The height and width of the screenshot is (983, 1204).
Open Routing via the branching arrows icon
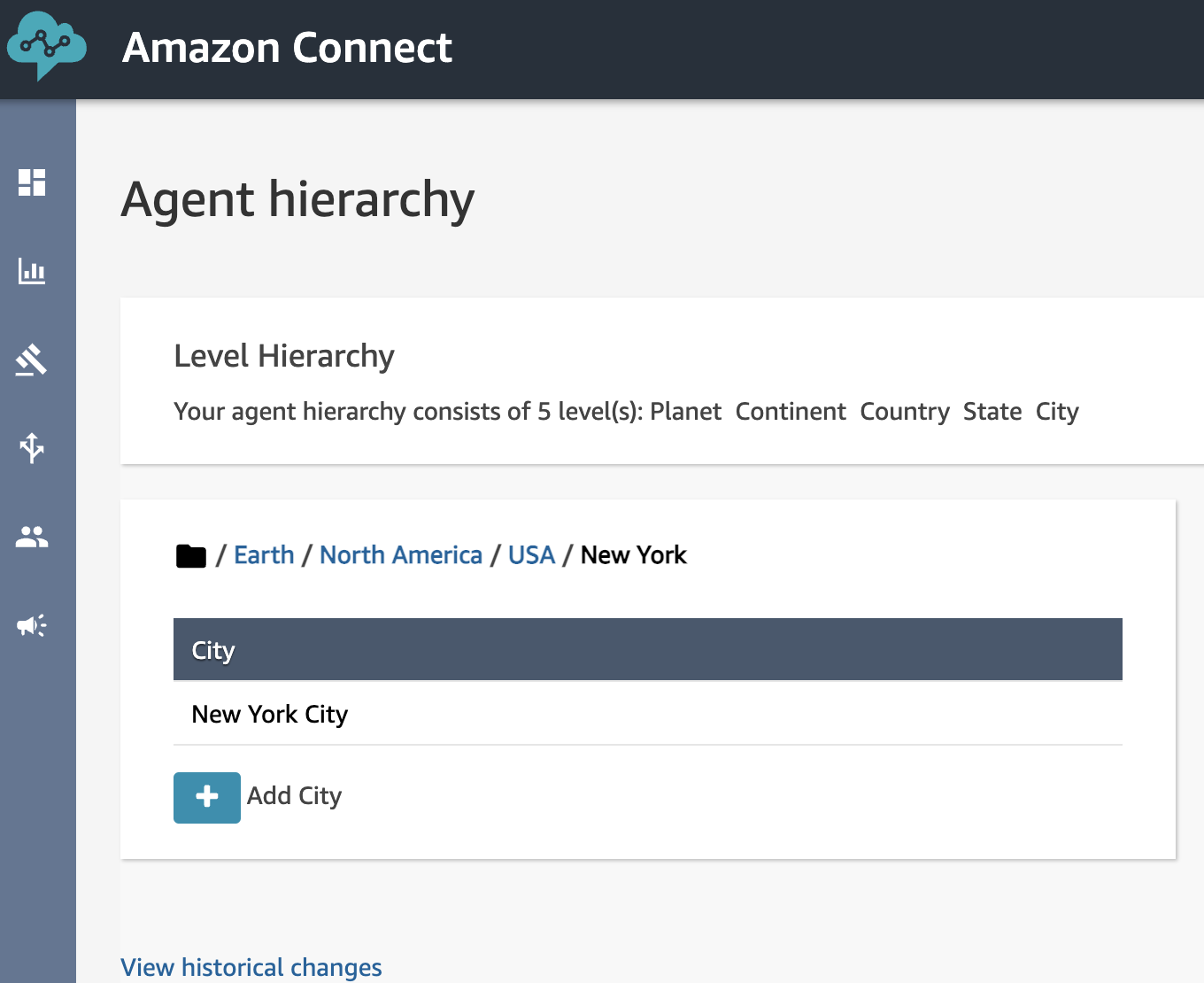pyautogui.click(x=32, y=448)
